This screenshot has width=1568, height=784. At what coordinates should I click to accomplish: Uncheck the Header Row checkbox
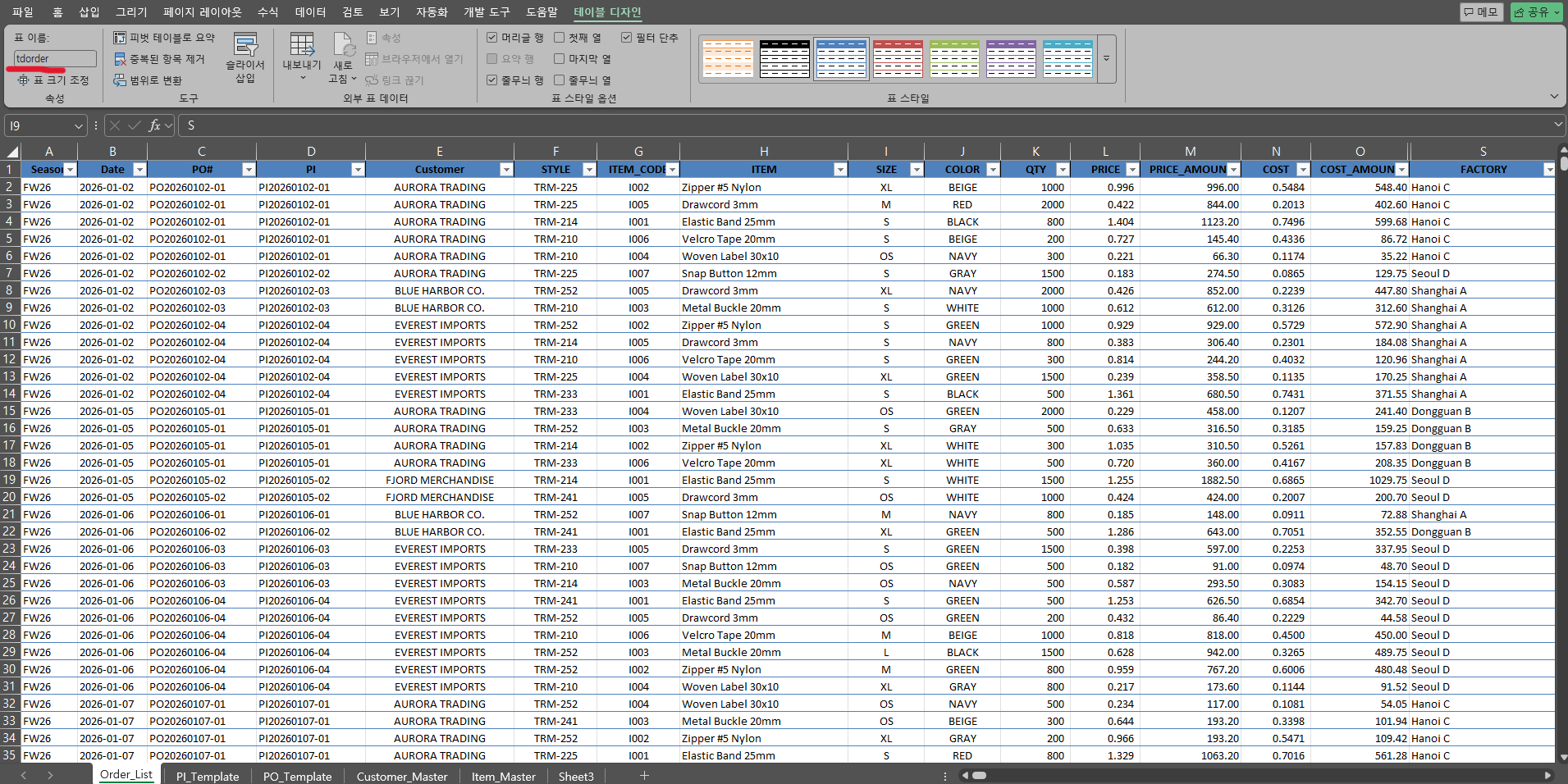(492, 38)
